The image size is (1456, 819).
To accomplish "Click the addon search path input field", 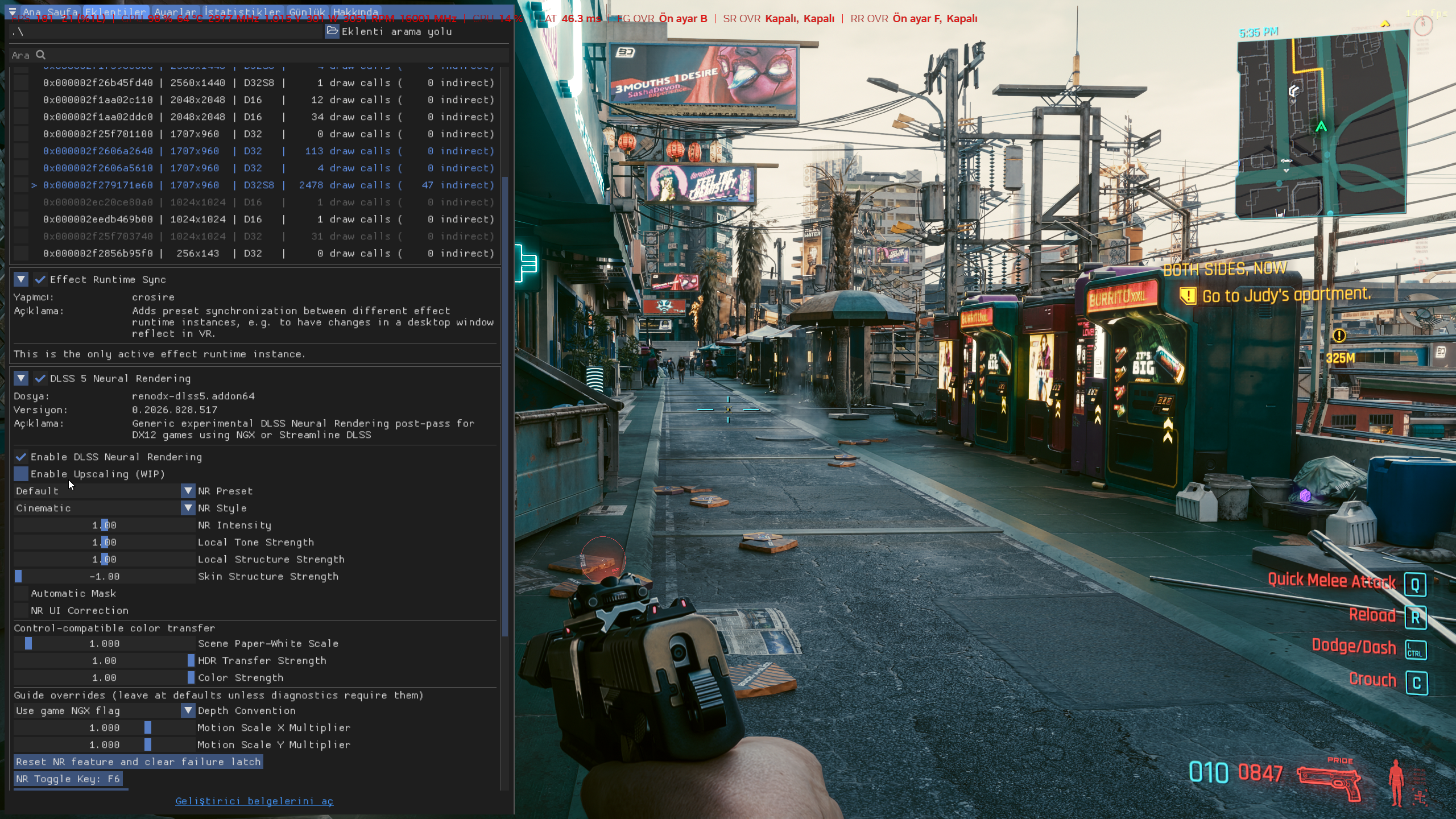I will tap(166, 31).
